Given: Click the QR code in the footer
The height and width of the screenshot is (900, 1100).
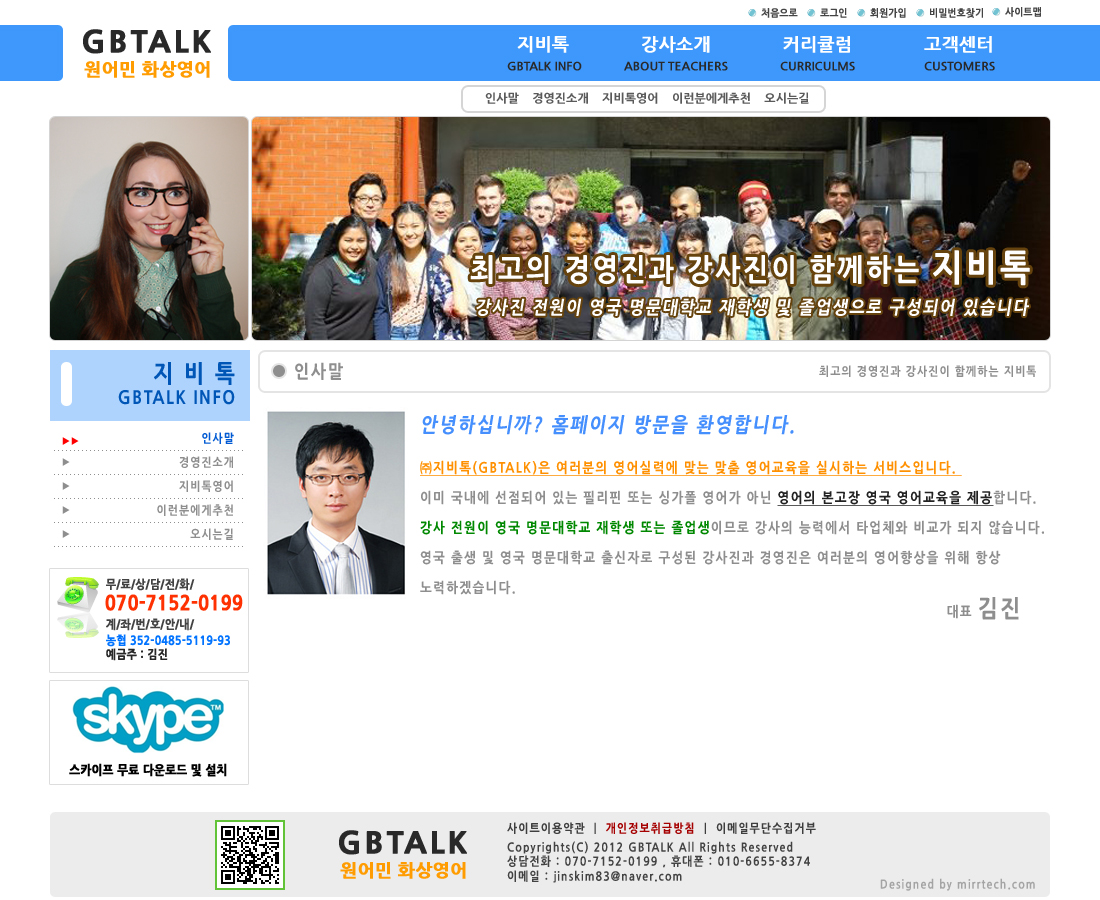Looking at the screenshot, I should (250, 855).
